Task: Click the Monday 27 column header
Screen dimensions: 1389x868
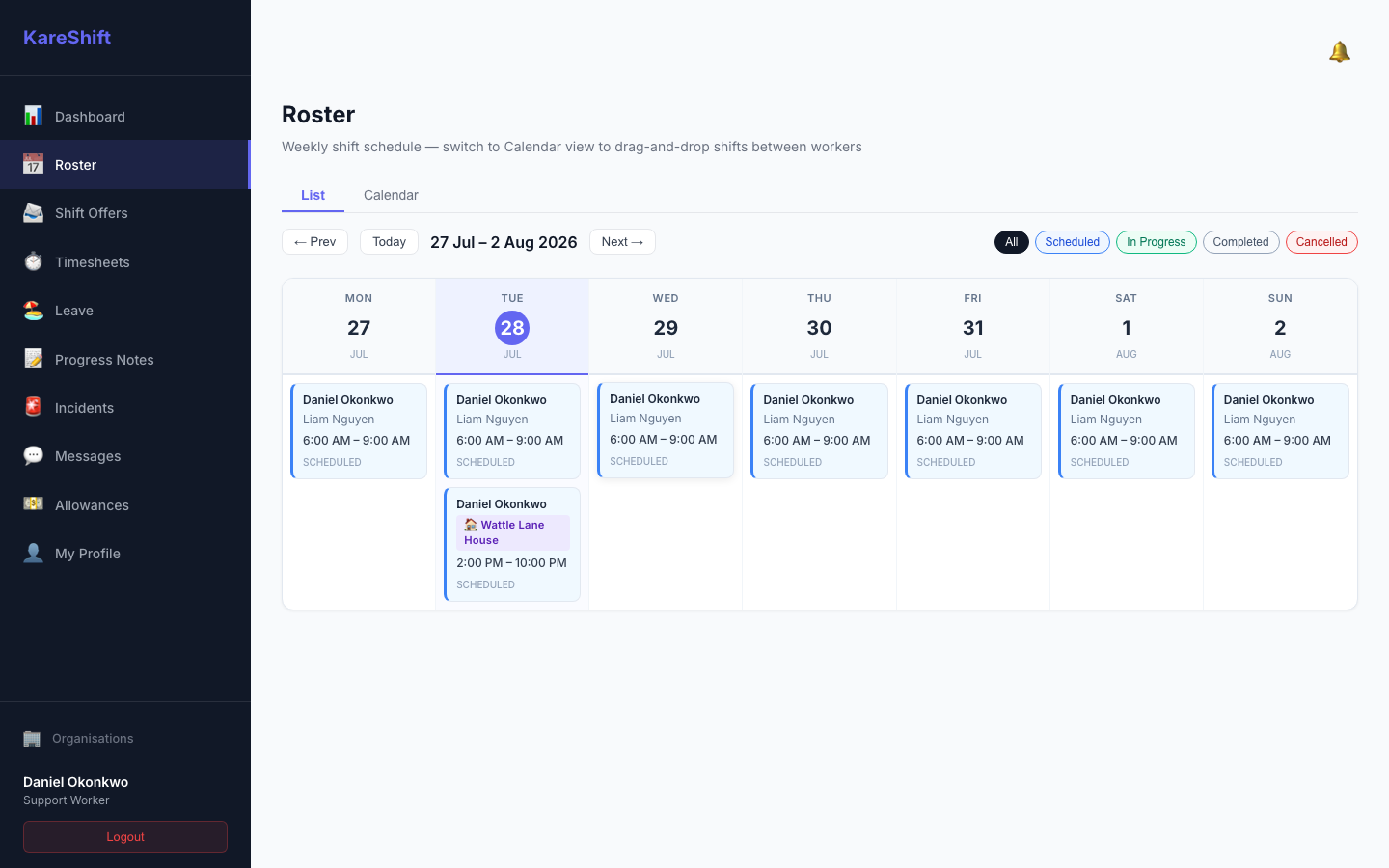Action: [x=359, y=327]
